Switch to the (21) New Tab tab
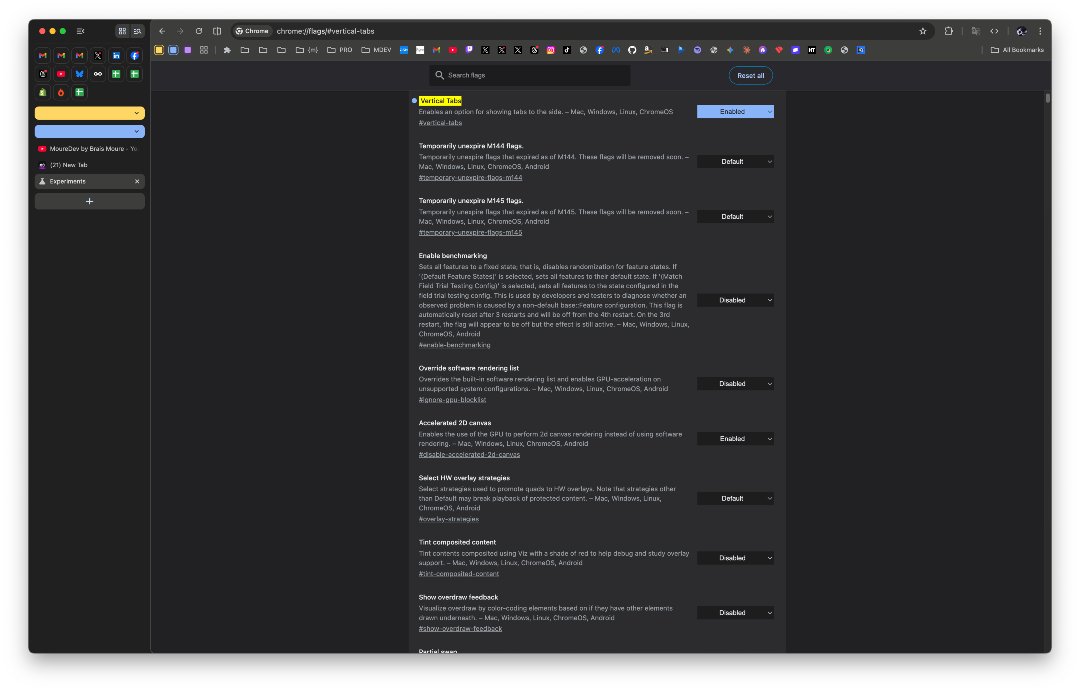The height and width of the screenshot is (691, 1080). (x=90, y=165)
